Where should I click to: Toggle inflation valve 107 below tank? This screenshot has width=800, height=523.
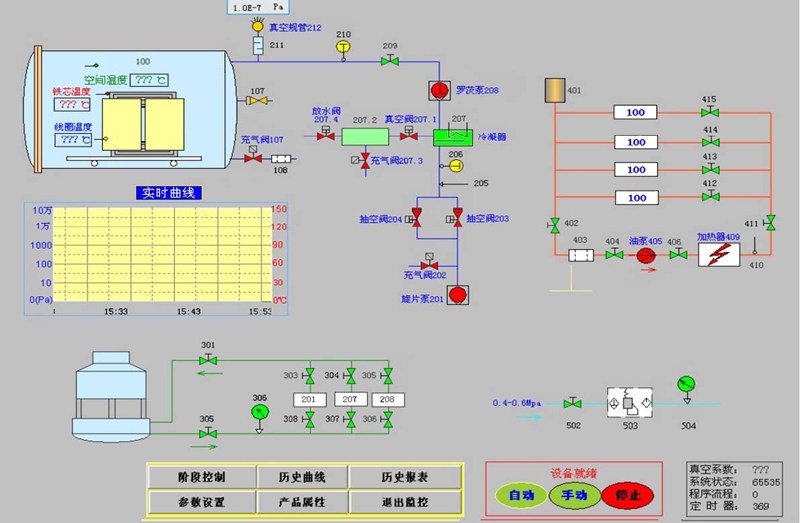[253, 157]
